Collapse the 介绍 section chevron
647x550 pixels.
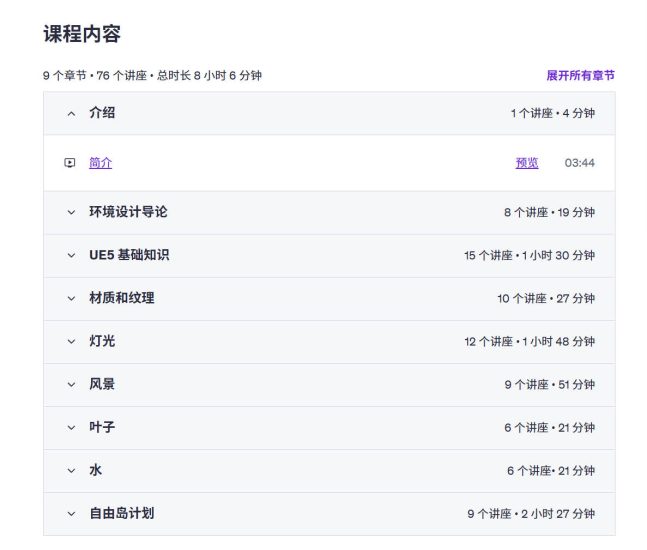(x=71, y=113)
